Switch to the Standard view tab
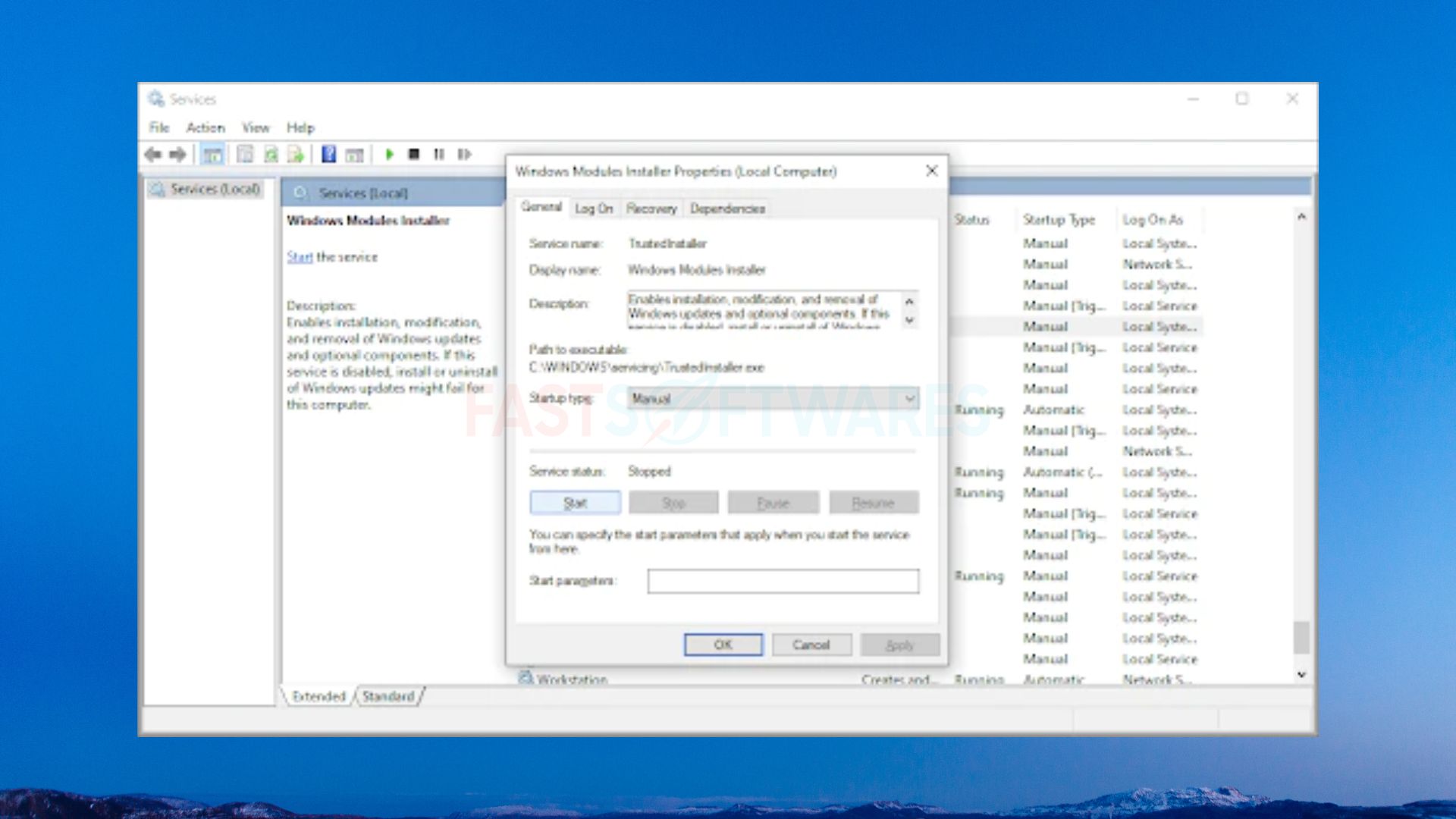This screenshot has height=819, width=1456. point(388,696)
